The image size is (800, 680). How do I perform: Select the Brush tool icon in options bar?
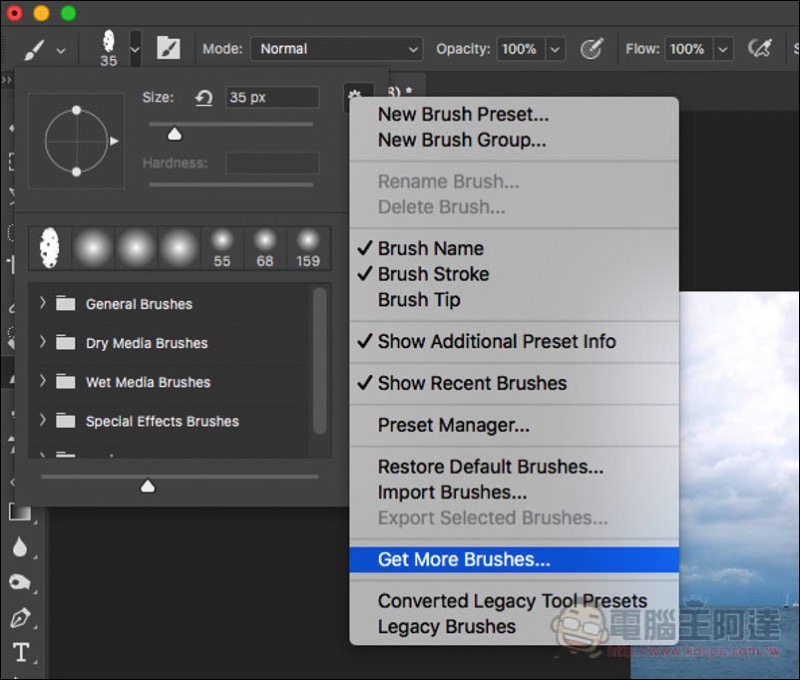pos(34,49)
